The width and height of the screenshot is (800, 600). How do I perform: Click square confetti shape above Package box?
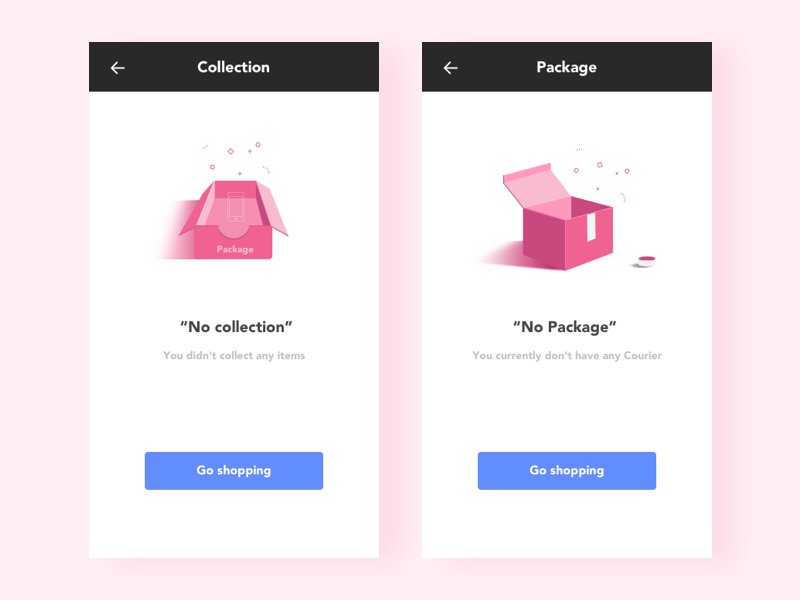point(599,165)
